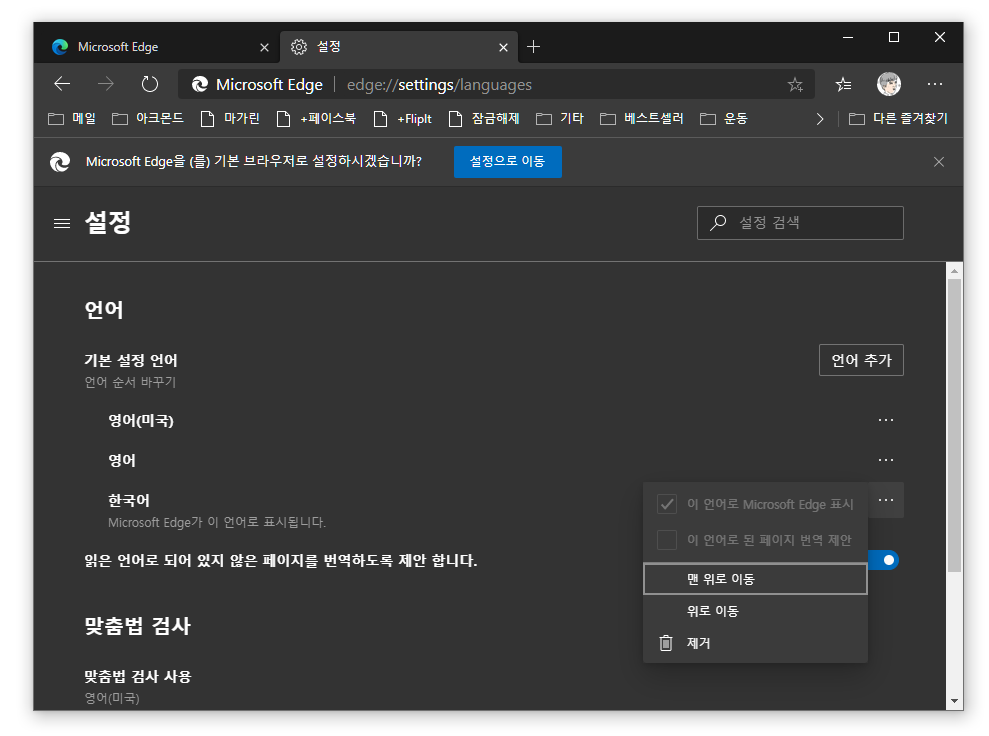
Task: Click the Edge logo in address bar
Action: 200,85
